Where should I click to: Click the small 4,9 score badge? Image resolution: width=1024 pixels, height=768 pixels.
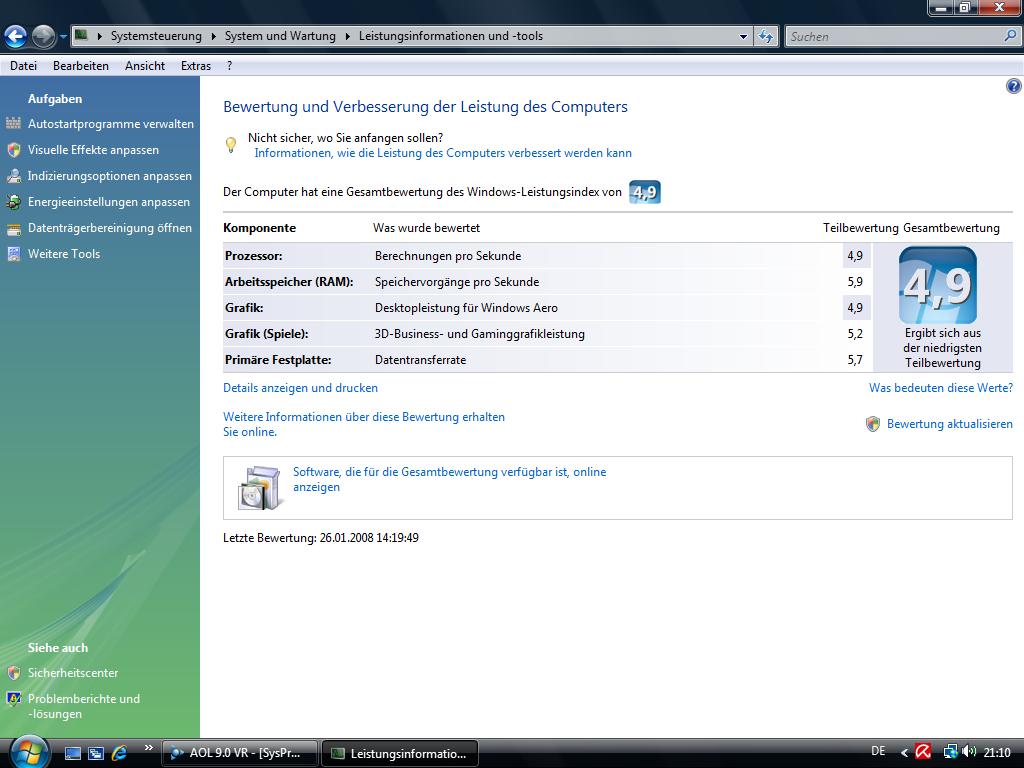[645, 192]
